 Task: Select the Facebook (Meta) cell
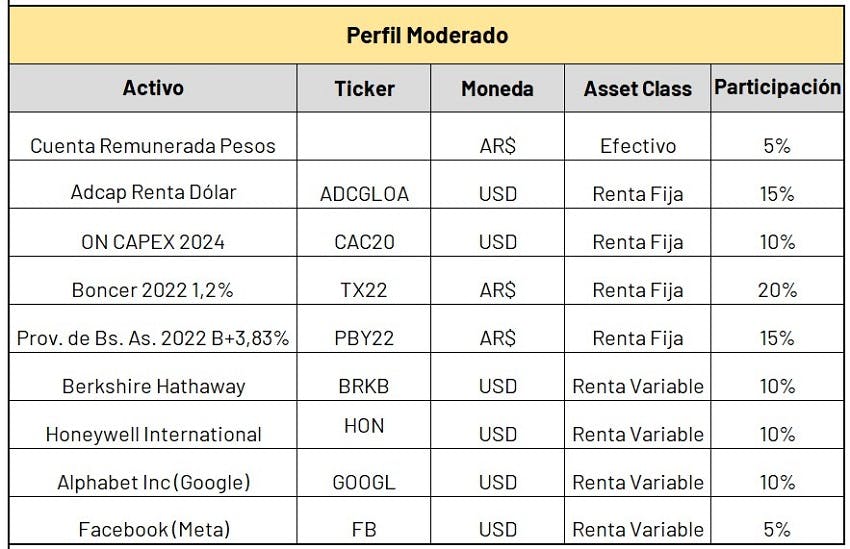[153, 521]
